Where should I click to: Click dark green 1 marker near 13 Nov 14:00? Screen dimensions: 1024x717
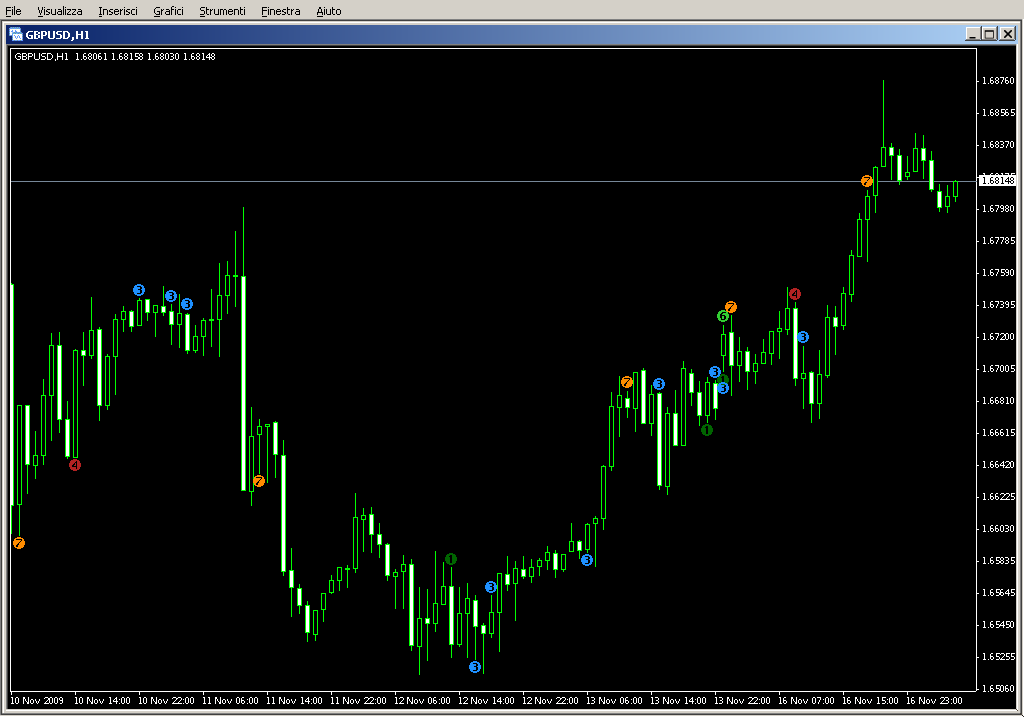pos(707,430)
